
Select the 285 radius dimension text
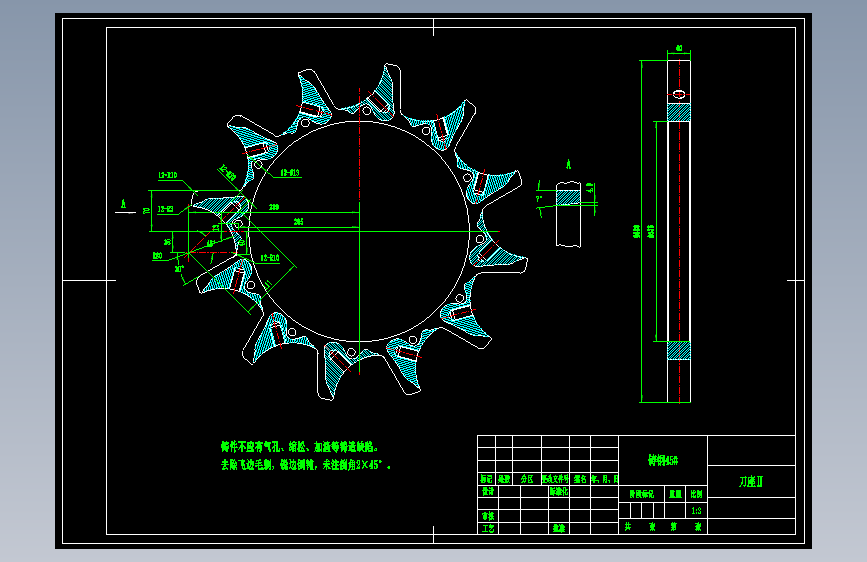click(298, 222)
